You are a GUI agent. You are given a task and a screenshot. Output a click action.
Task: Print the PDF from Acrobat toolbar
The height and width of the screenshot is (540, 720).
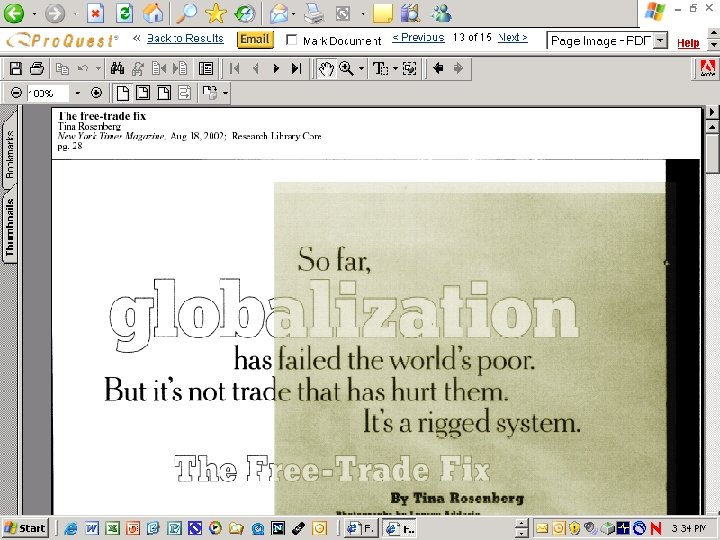37,68
